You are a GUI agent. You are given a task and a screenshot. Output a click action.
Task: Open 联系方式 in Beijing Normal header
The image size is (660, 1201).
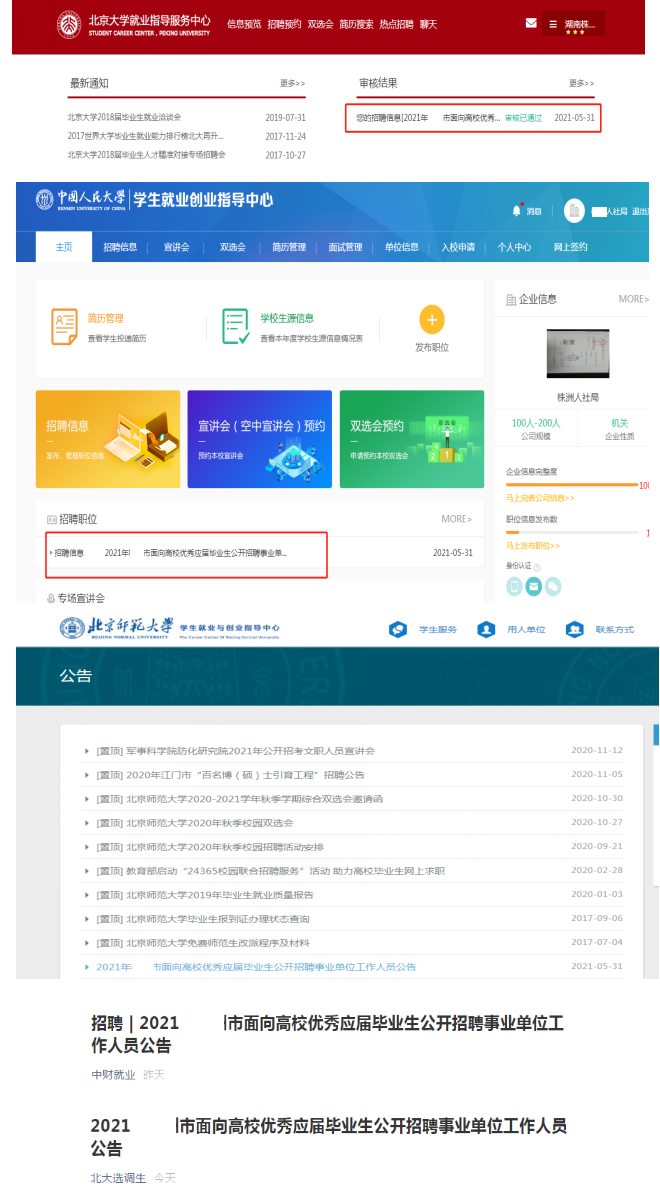(x=600, y=629)
